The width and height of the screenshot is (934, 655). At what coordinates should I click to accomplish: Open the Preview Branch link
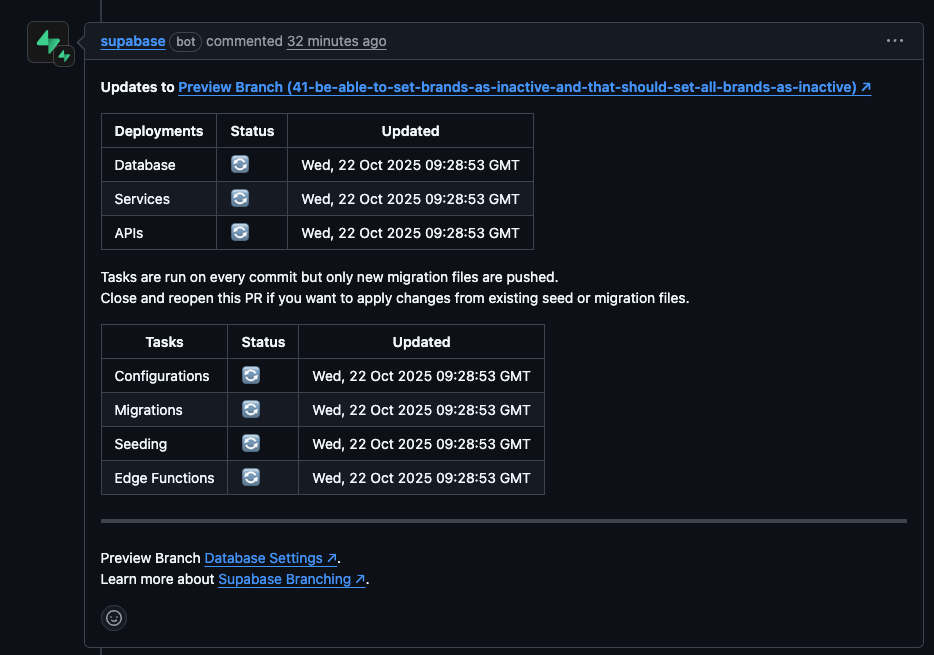point(524,87)
